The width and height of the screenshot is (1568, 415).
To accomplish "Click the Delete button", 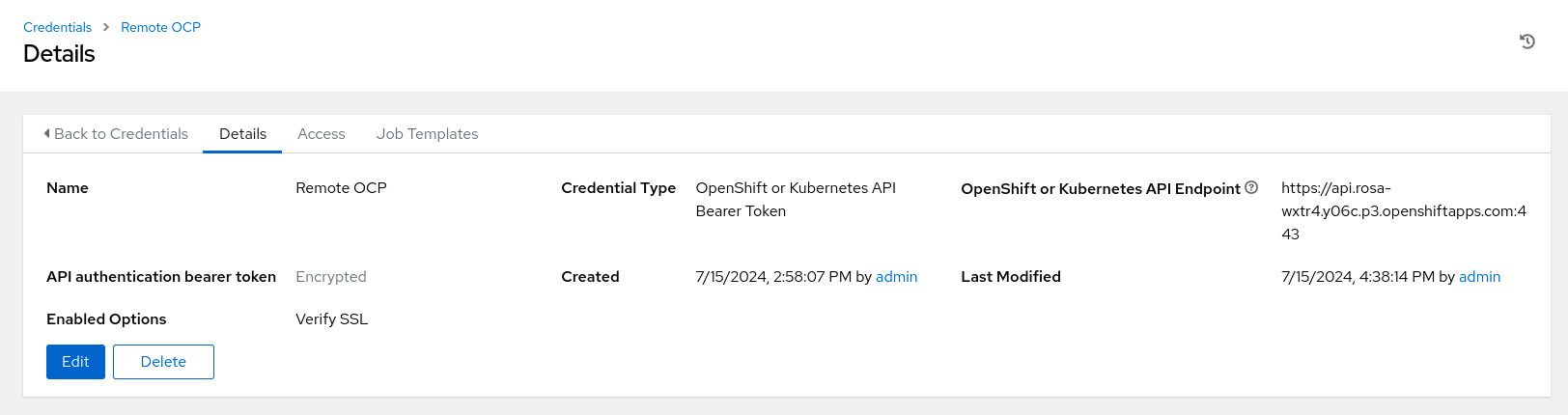I will pos(163,362).
